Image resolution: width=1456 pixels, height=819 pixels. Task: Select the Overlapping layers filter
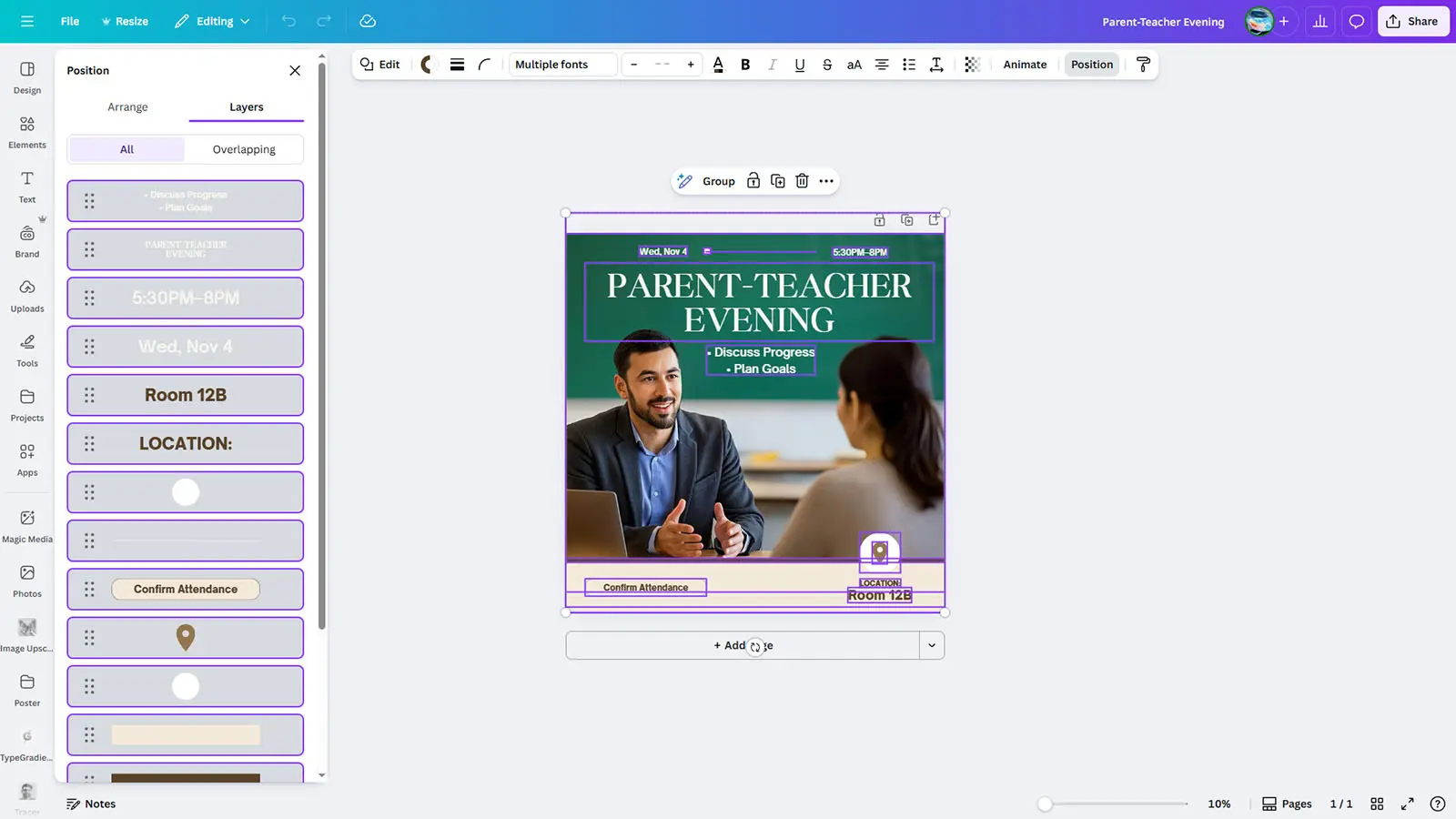pyautogui.click(x=244, y=149)
